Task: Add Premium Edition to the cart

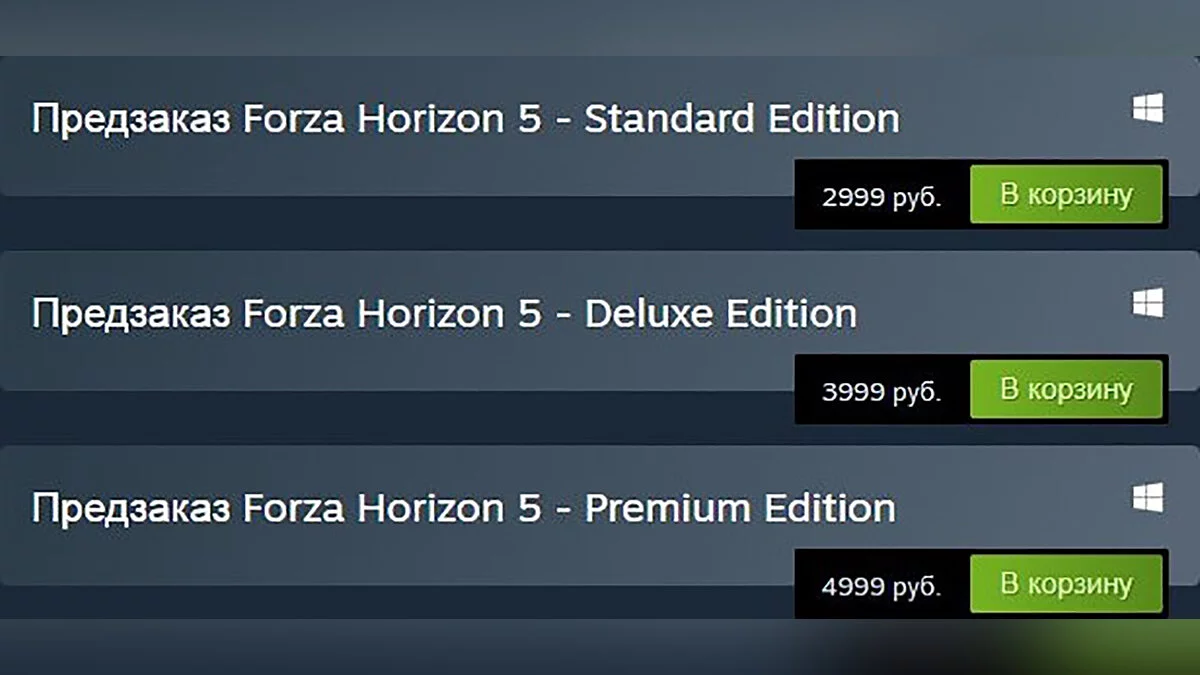Action: pos(1066,583)
